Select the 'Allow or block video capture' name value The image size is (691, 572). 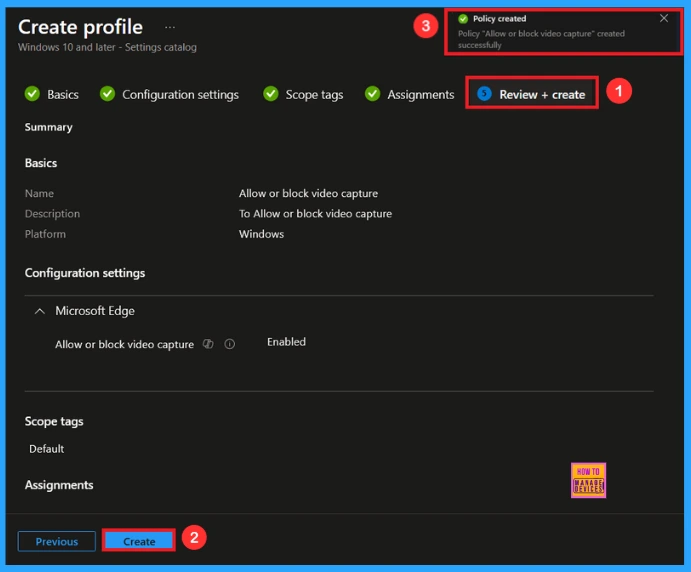pos(308,193)
